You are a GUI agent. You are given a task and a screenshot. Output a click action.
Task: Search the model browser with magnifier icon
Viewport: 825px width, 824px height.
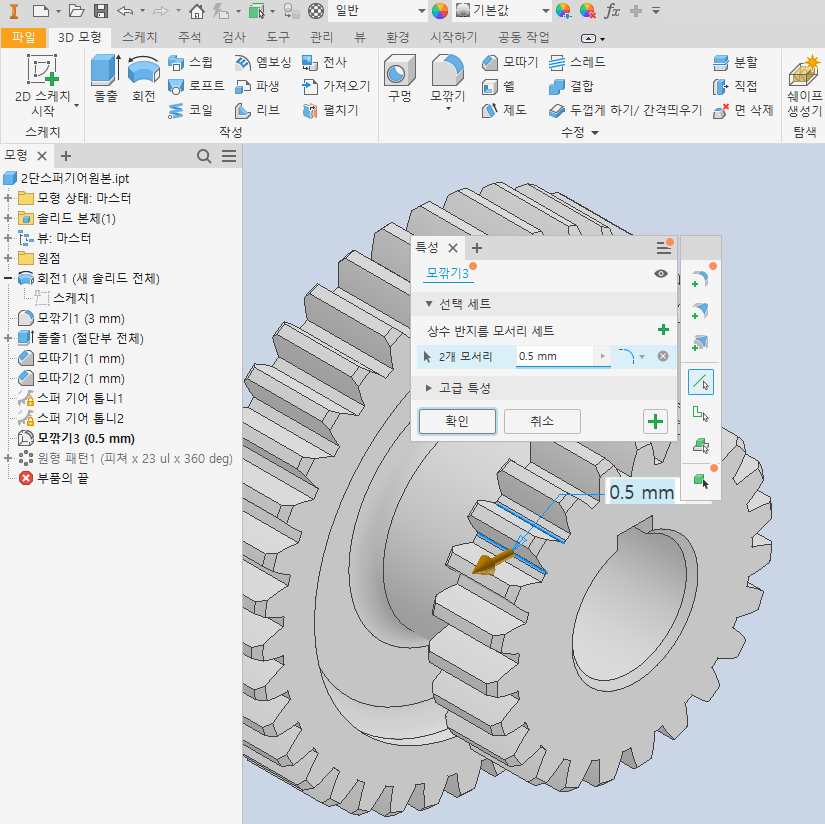pyautogui.click(x=204, y=156)
